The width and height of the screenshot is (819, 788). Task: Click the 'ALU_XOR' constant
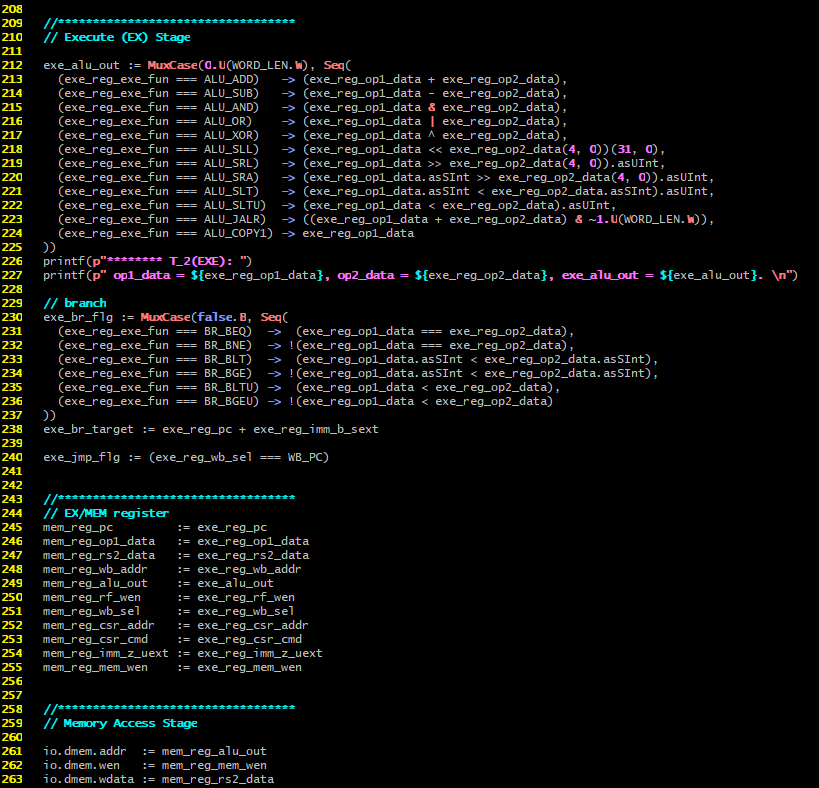(228, 135)
